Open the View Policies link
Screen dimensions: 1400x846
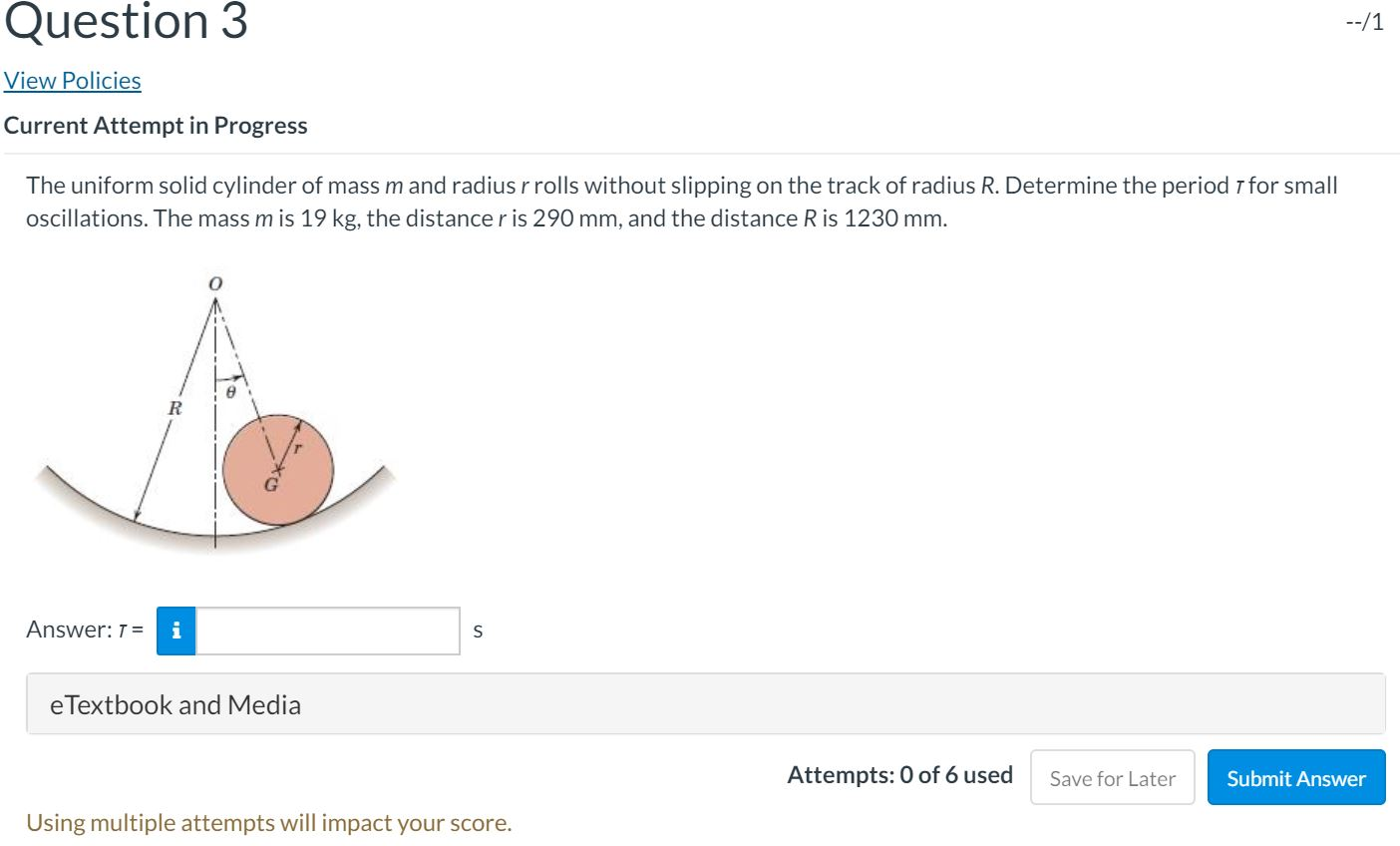tap(72, 80)
